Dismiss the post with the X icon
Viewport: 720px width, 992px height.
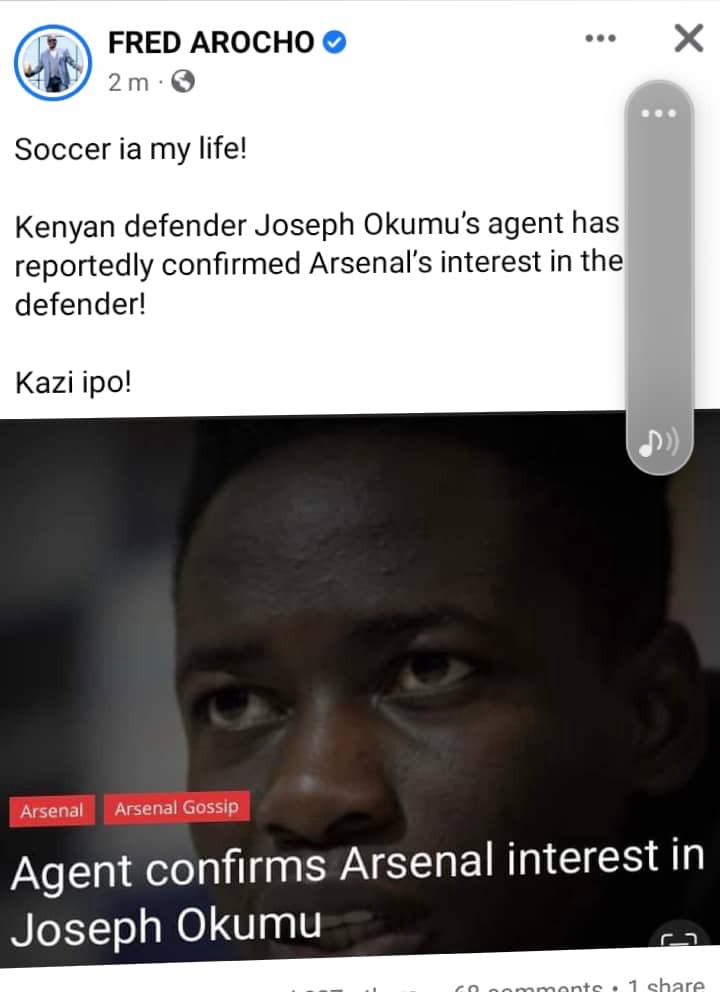pyautogui.click(x=689, y=38)
